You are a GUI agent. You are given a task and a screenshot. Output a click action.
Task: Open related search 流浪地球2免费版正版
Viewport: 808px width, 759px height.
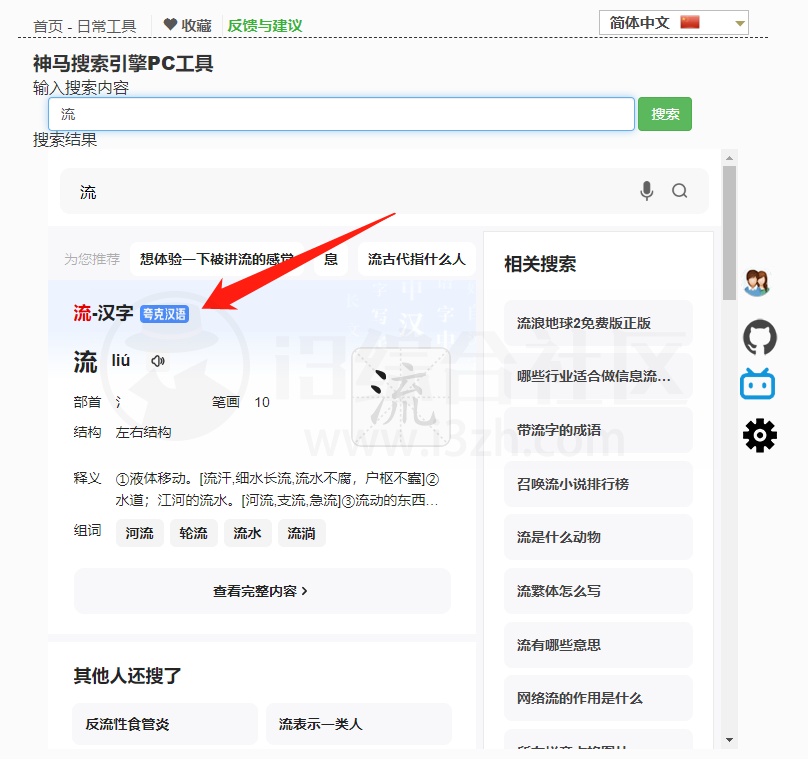click(598, 323)
